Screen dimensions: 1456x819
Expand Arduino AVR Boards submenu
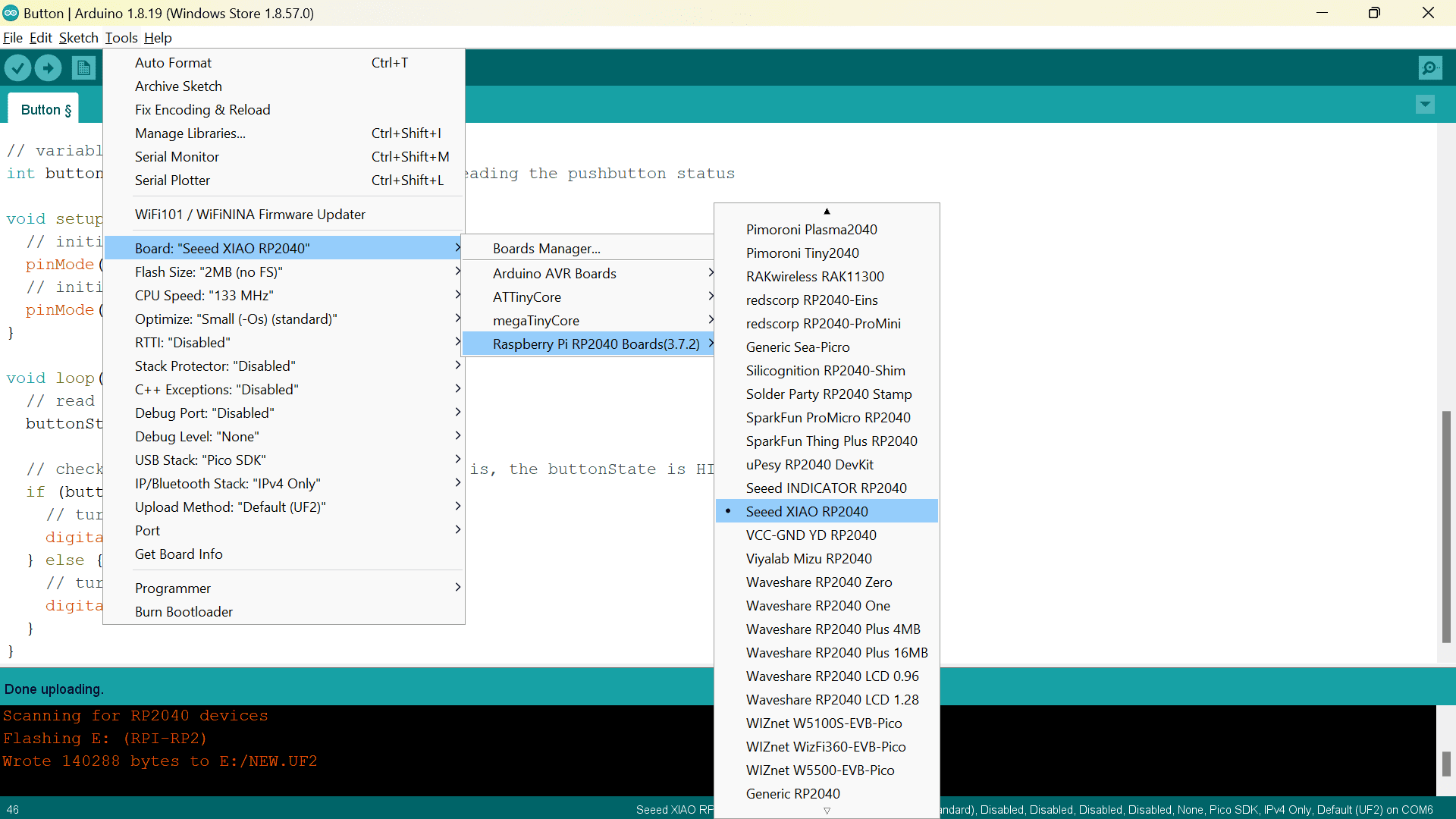588,273
